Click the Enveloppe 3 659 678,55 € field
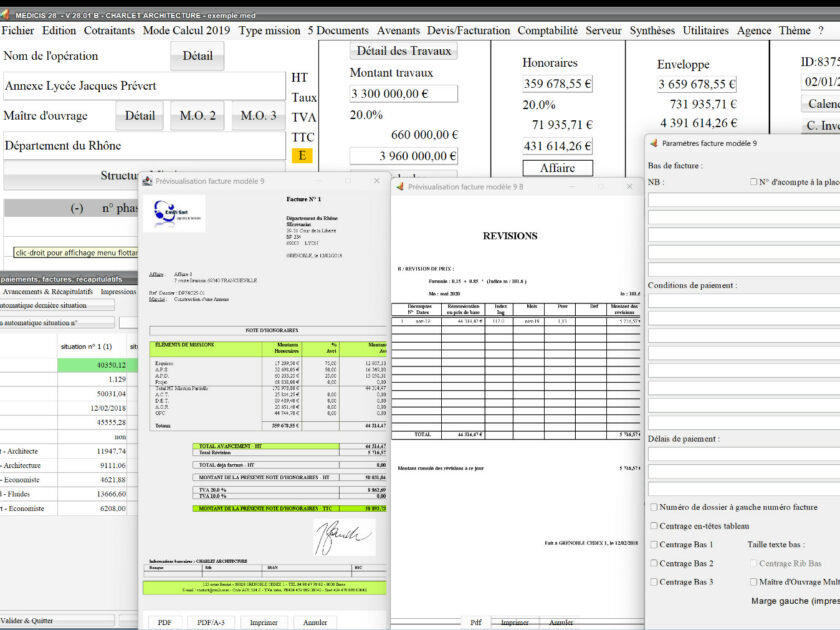Screen dimensions: 840x630 (x=697, y=84)
